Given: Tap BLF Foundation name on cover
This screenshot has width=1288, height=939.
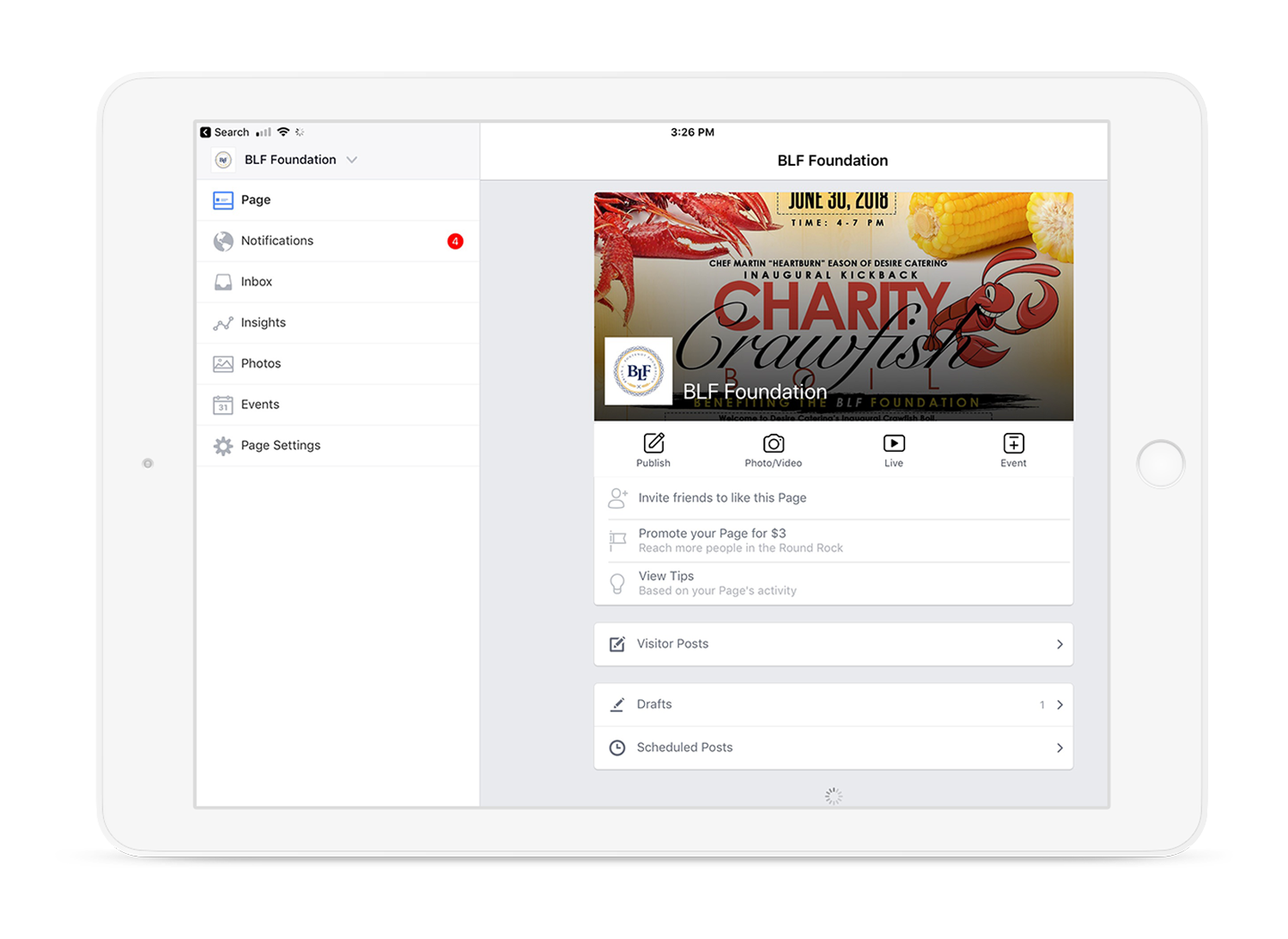Looking at the screenshot, I should (755, 392).
